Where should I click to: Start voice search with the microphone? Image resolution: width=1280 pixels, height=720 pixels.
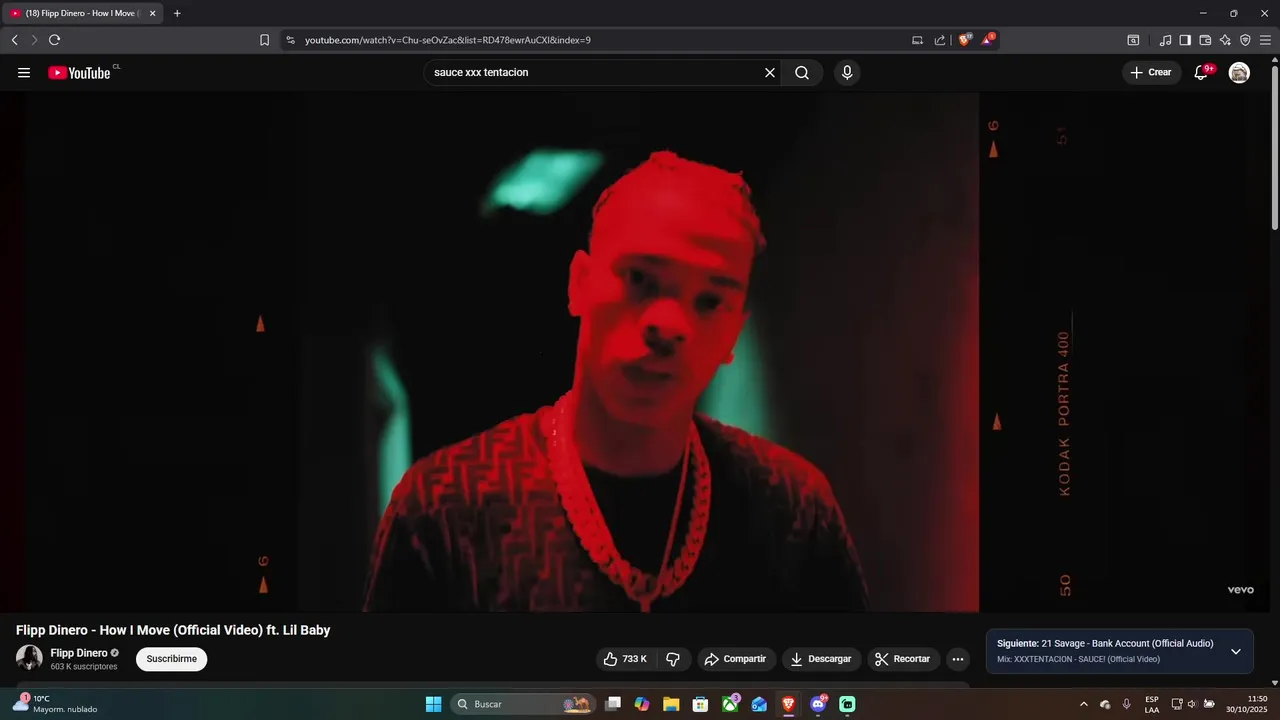click(847, 73)
